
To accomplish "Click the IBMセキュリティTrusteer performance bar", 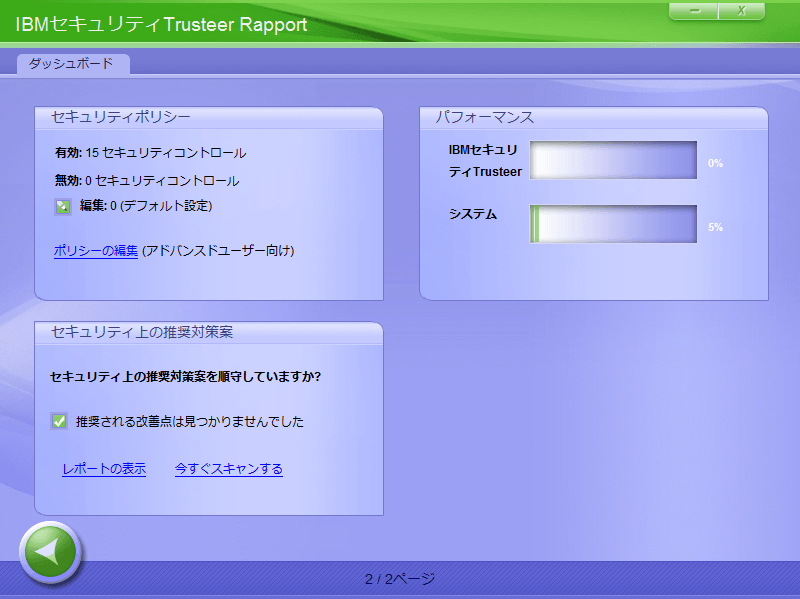I will click(x=613, y=160).
